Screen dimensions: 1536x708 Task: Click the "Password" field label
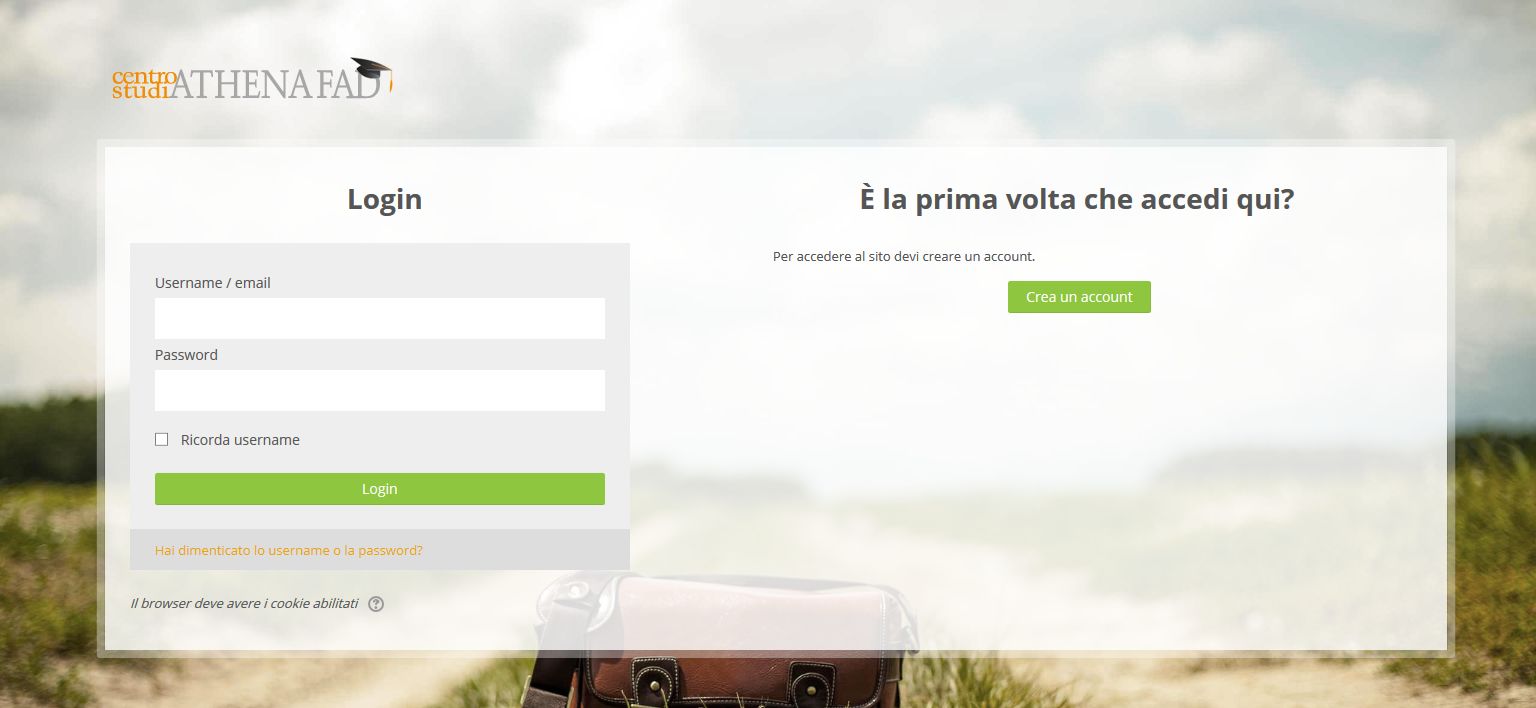click(x=186, y=355)
